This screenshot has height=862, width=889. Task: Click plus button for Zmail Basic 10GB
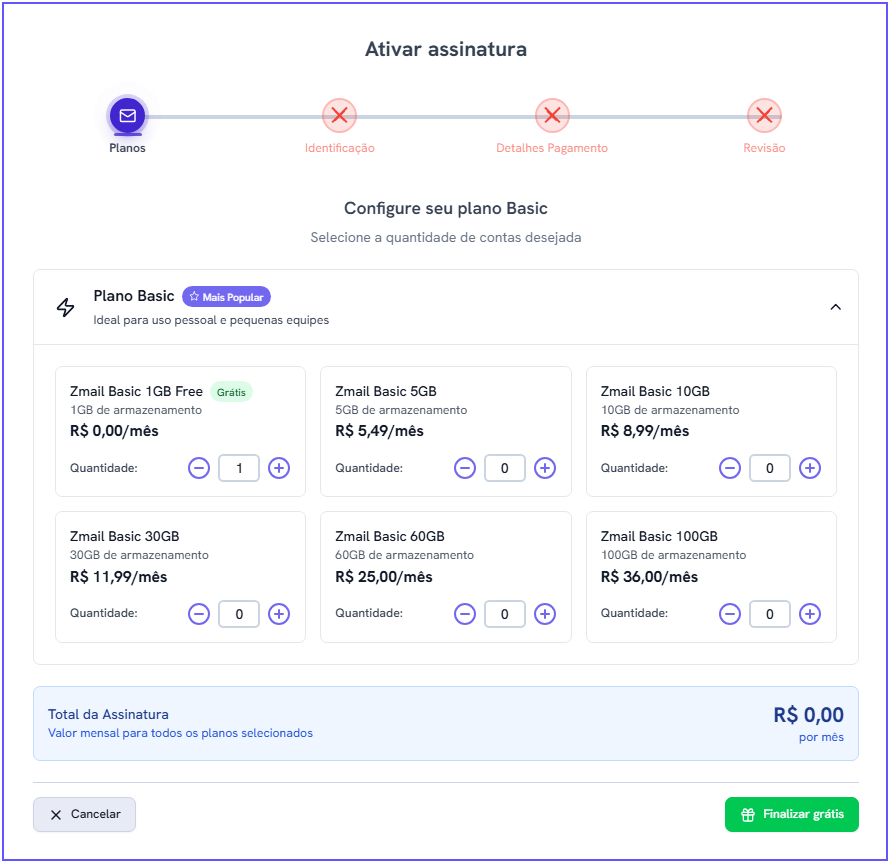(810, 468)
